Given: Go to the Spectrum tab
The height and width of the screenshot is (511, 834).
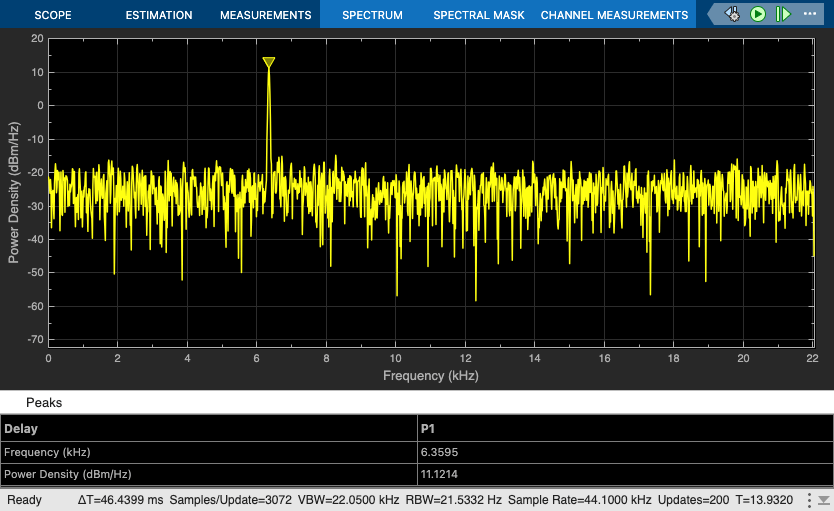Looking at the screenshot, I should tap(372, 15).
